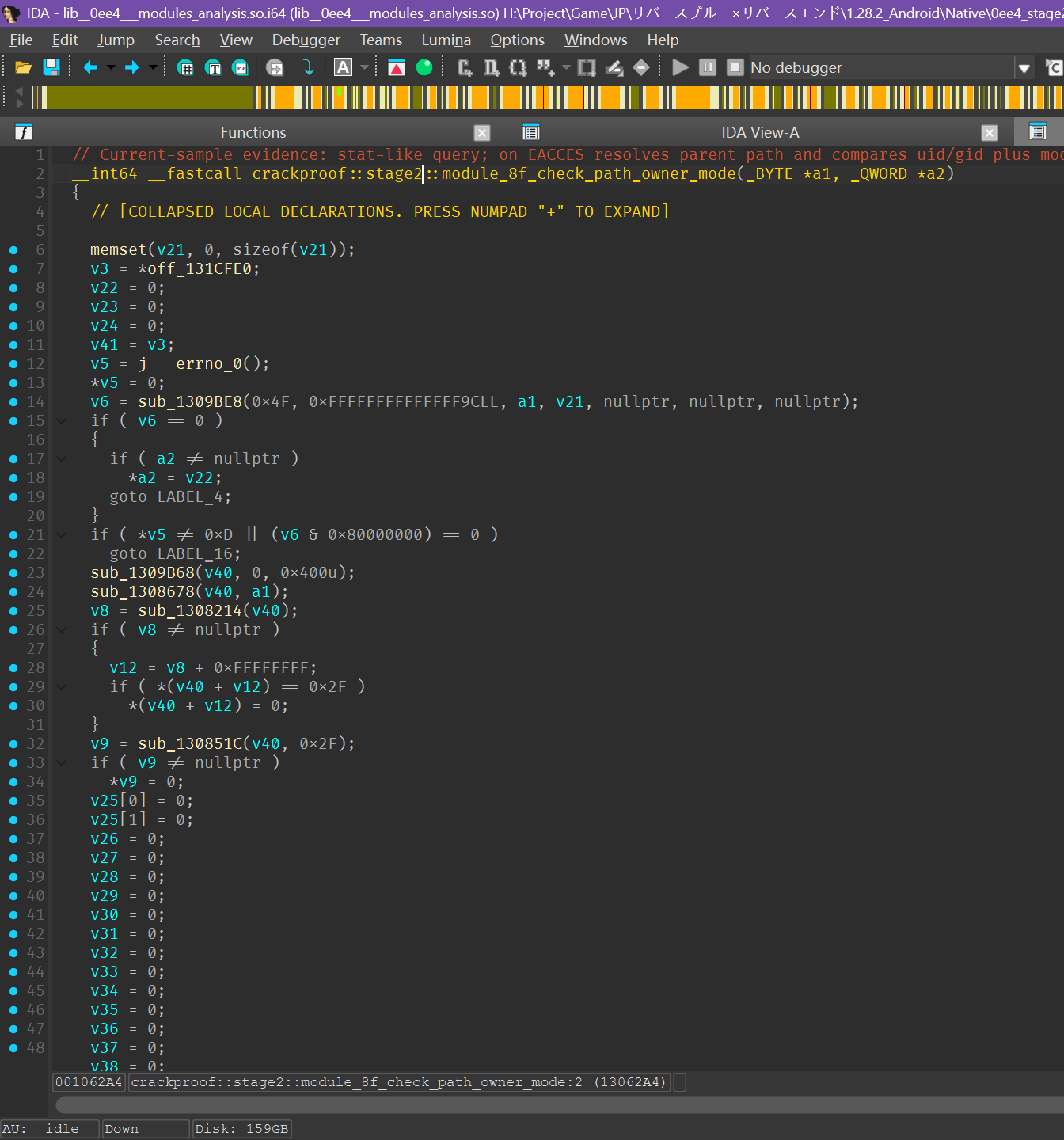Click the red triangle toolbar icon
The image size is (1064, 1140).
(397, 68)
